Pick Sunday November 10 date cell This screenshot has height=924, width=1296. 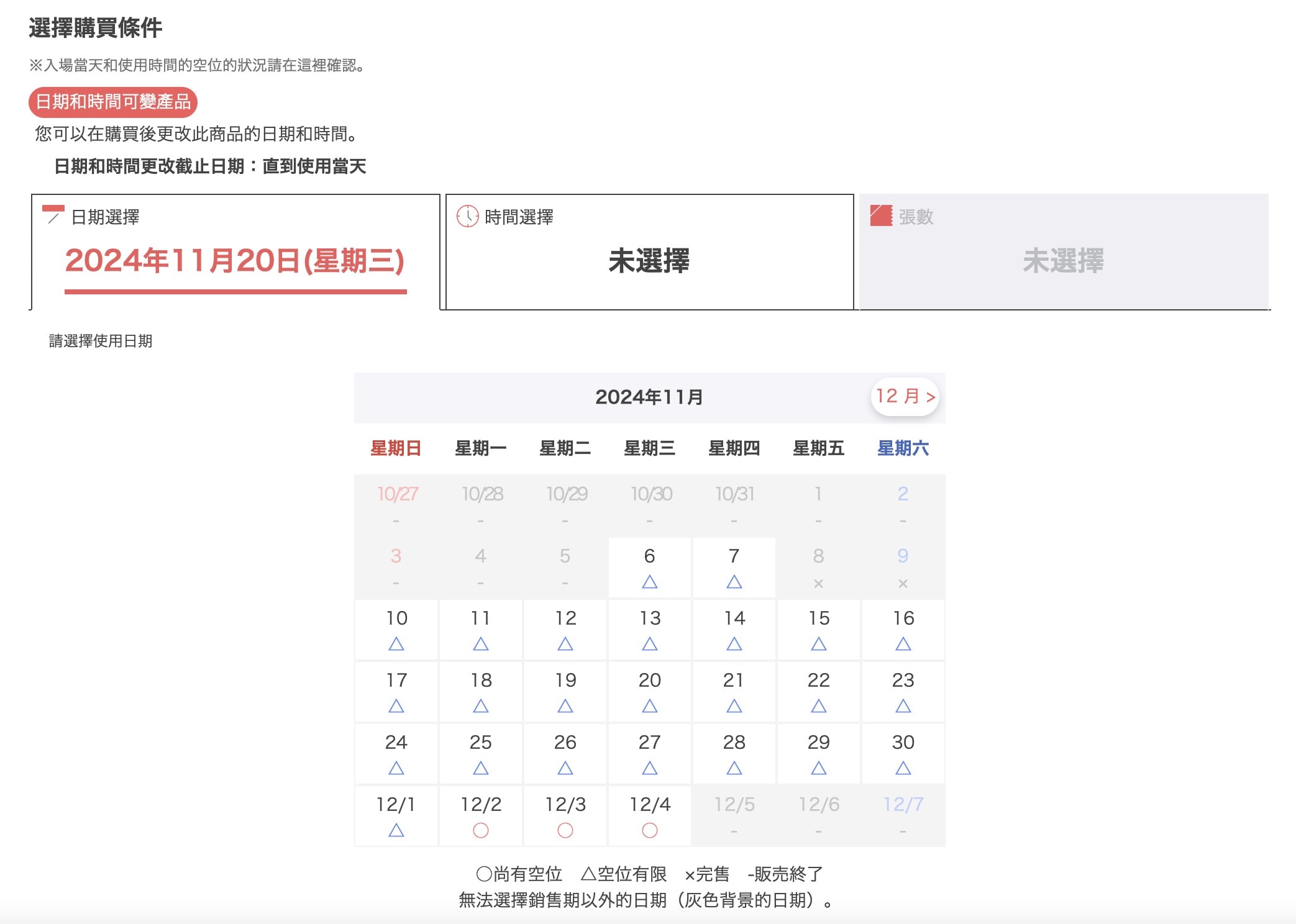(396, 628)
